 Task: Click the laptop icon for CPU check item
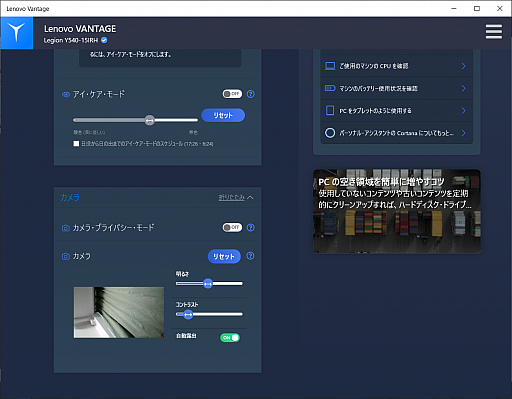(x=330, y=66)
